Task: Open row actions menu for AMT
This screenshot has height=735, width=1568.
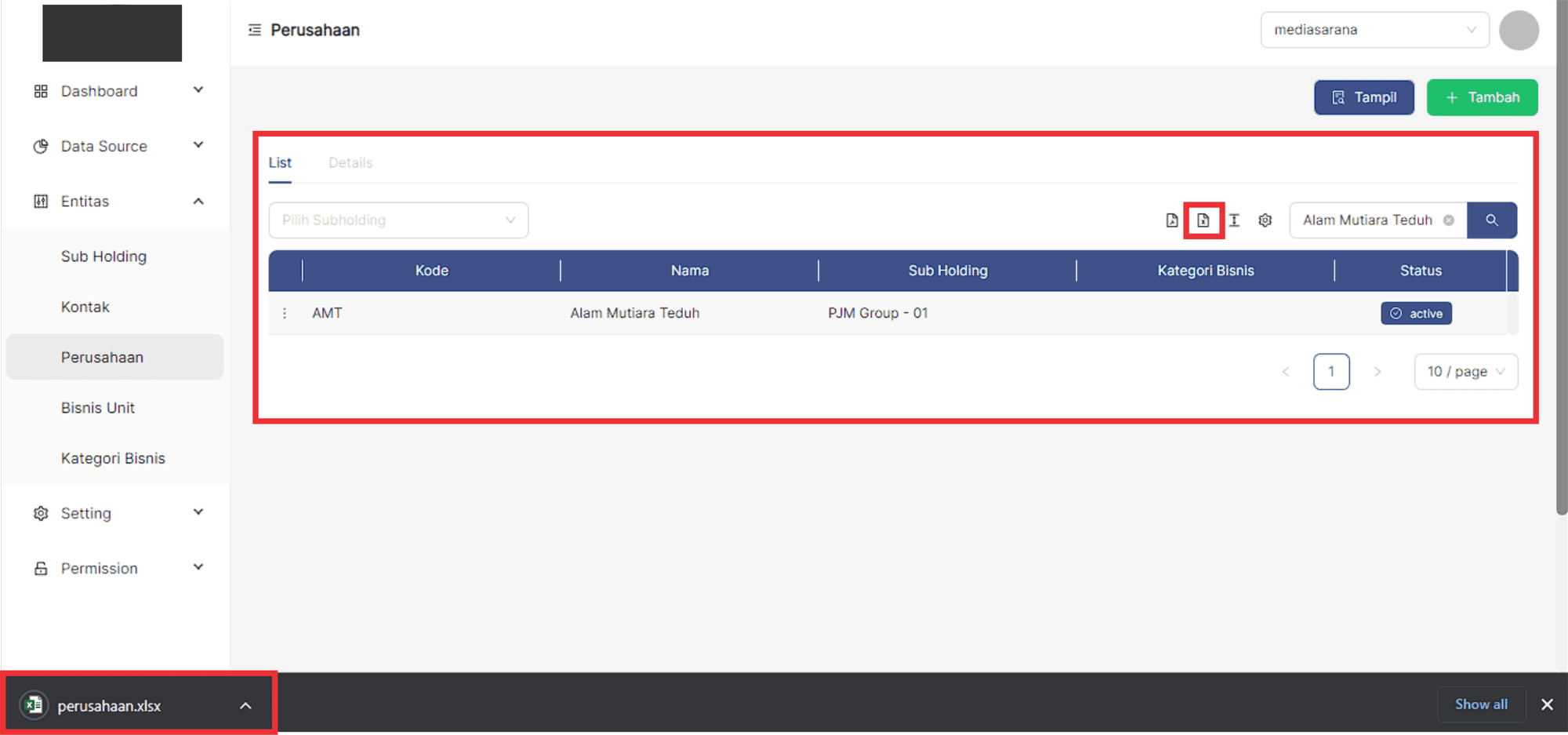Action: [x=285, y=313]
